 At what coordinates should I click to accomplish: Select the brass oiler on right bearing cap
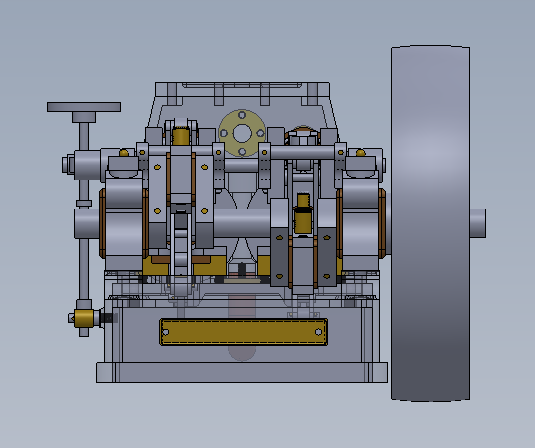(361, 153)
